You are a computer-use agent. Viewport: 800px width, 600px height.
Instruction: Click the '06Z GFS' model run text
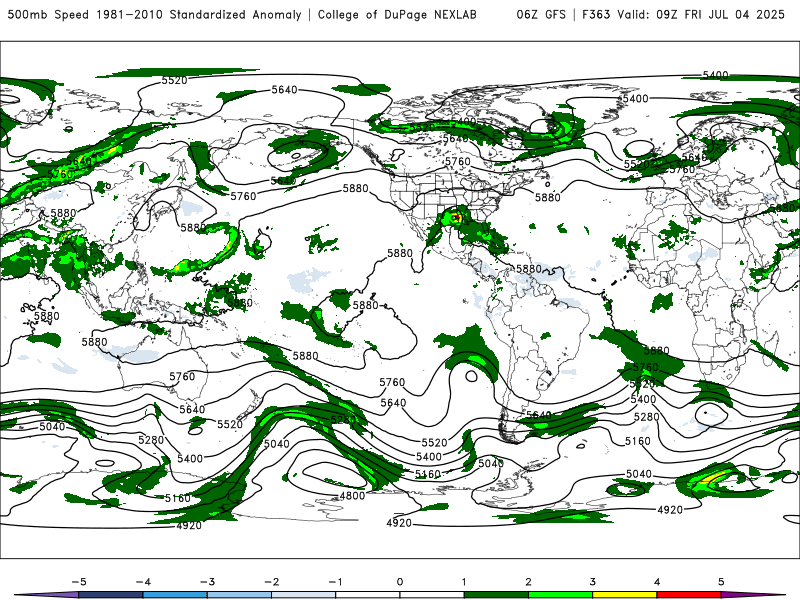click(541, 15)
